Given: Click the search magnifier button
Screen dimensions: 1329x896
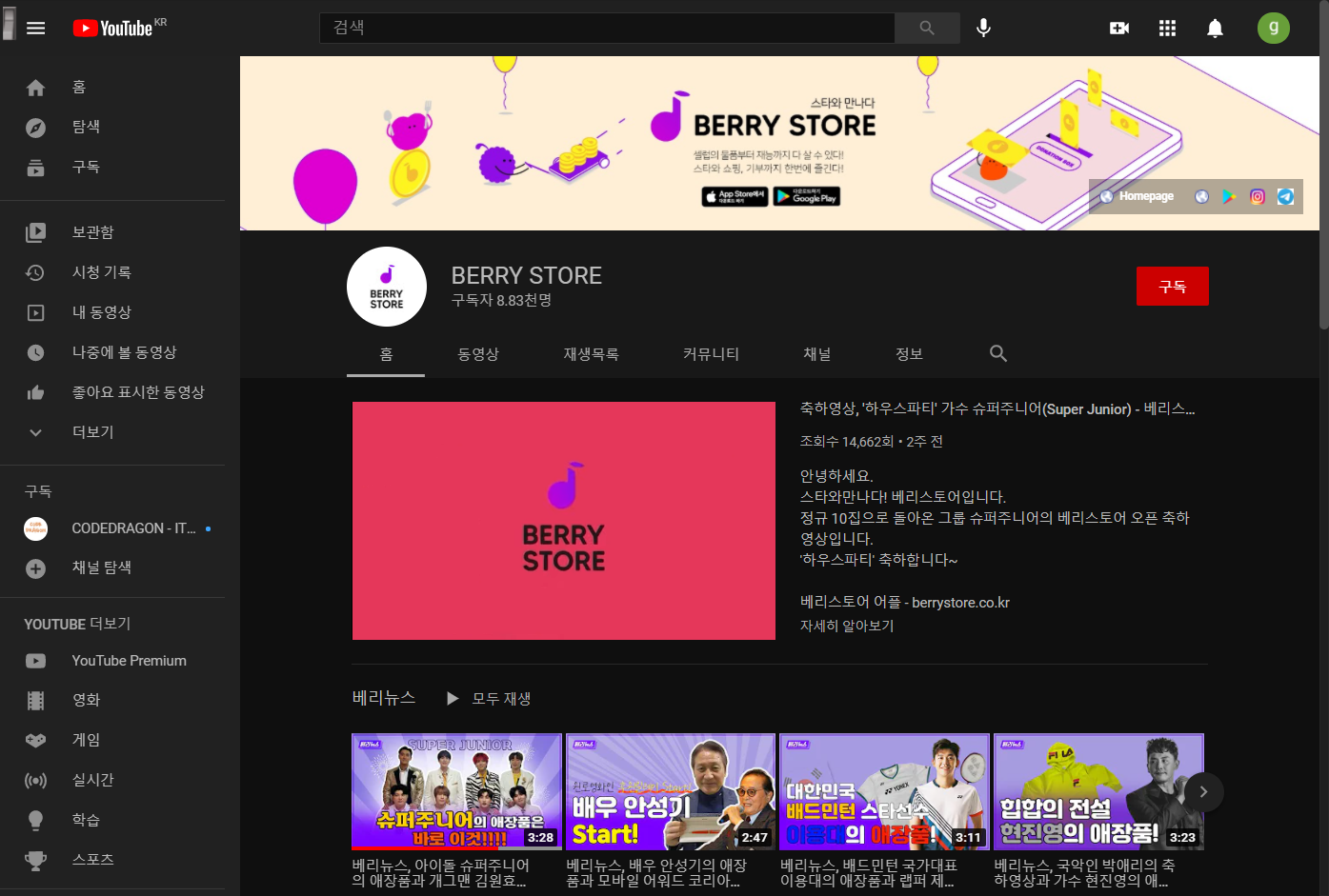Looking at the screenshot, I should pos(927,28).
